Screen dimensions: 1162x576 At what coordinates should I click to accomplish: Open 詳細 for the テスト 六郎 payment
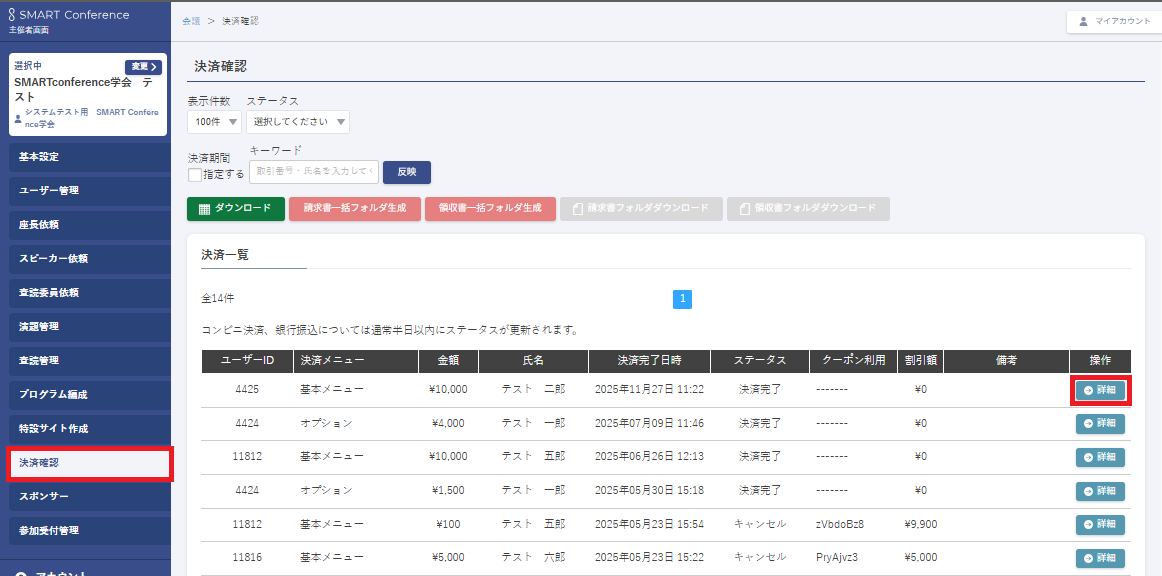(1100, 558)
